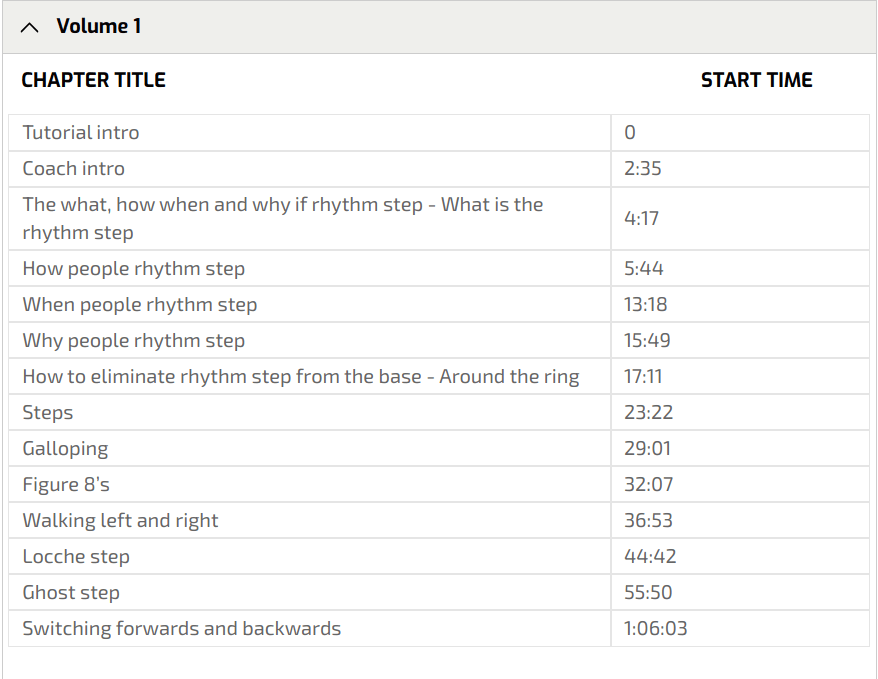
Task: Select the Coach intro chapter row
Action: coord(74,169)
